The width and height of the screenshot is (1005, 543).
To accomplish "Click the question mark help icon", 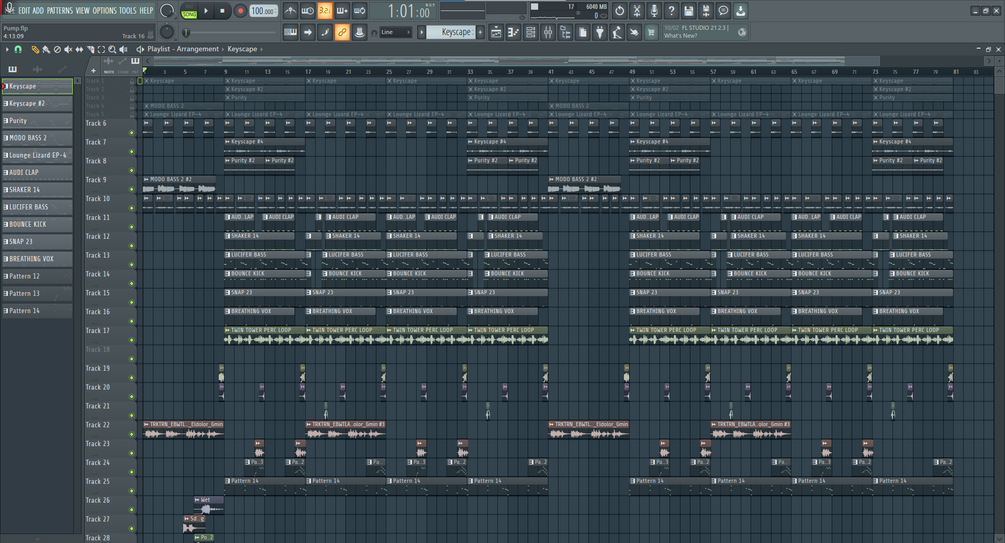I will (671, 11).
